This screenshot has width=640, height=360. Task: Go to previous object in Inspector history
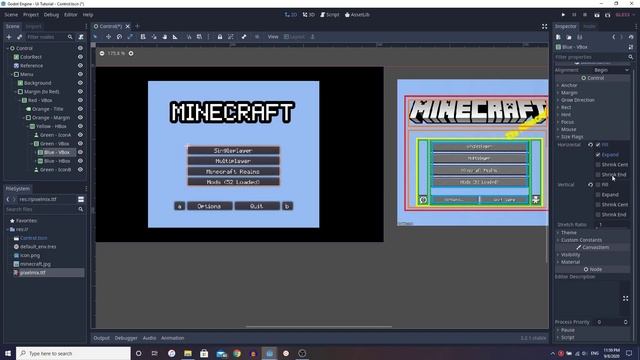pyautogui.click(x=613, y=37)
